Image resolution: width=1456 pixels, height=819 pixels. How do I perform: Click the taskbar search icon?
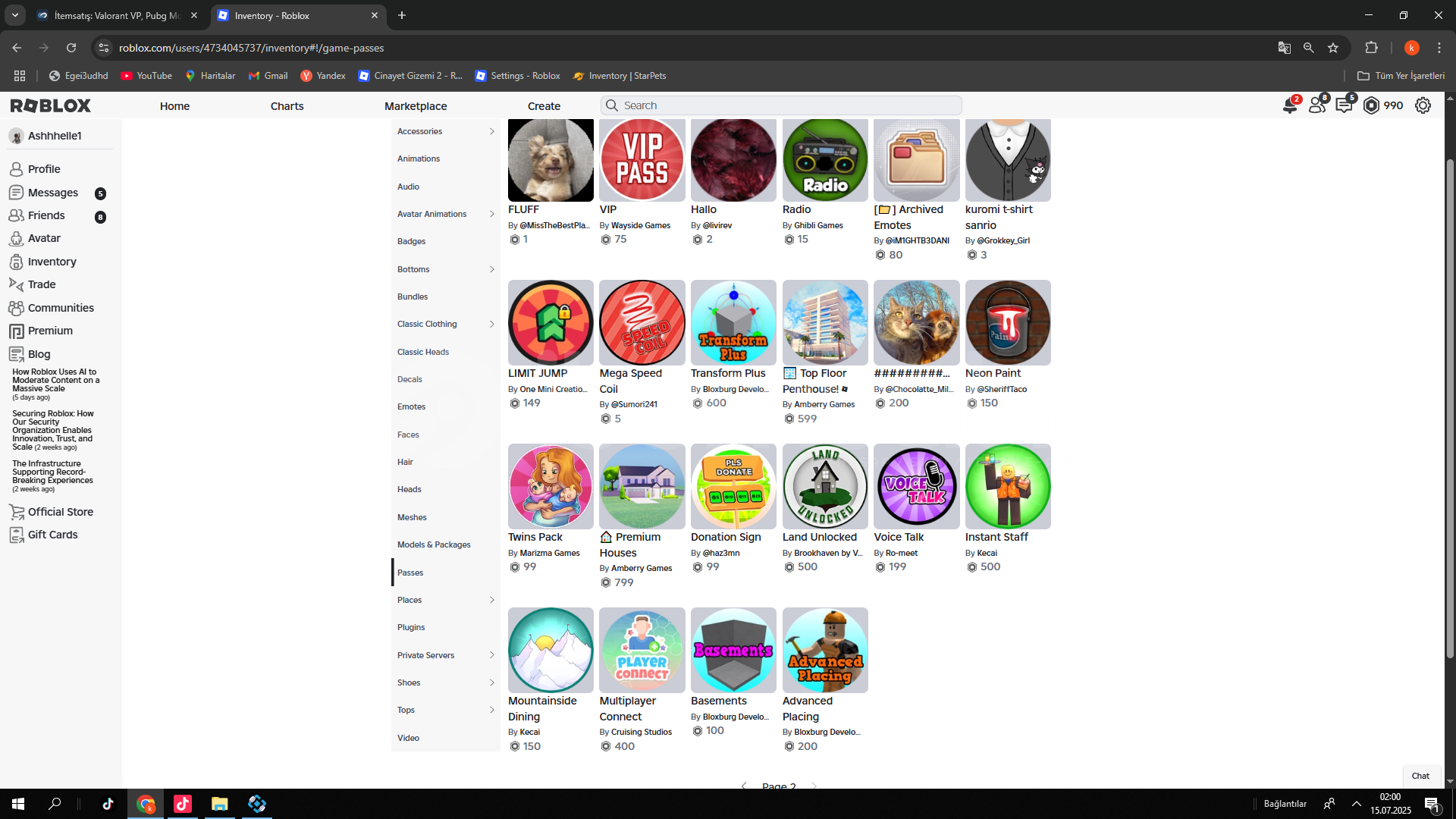(x=55, y=804)
